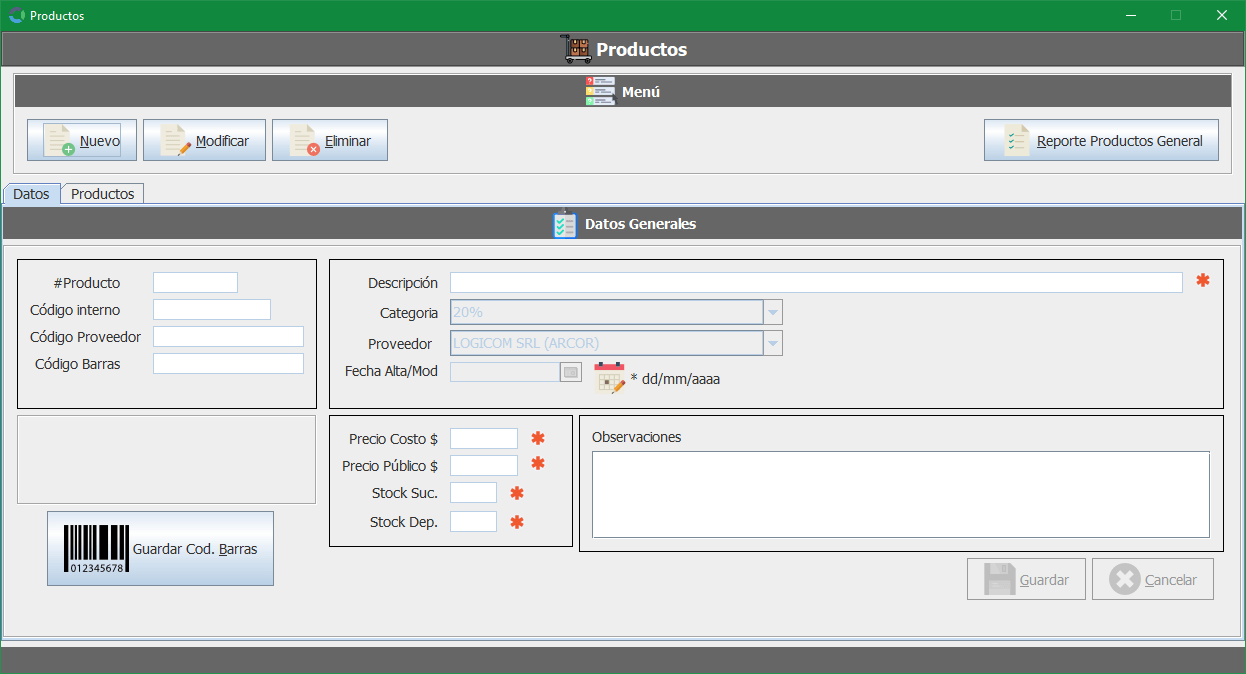Viewport: 1246px width, 674px height.
Task: Click the pencil document icon on Modificar
Action: pyautogui.click(x=175, y=141)
